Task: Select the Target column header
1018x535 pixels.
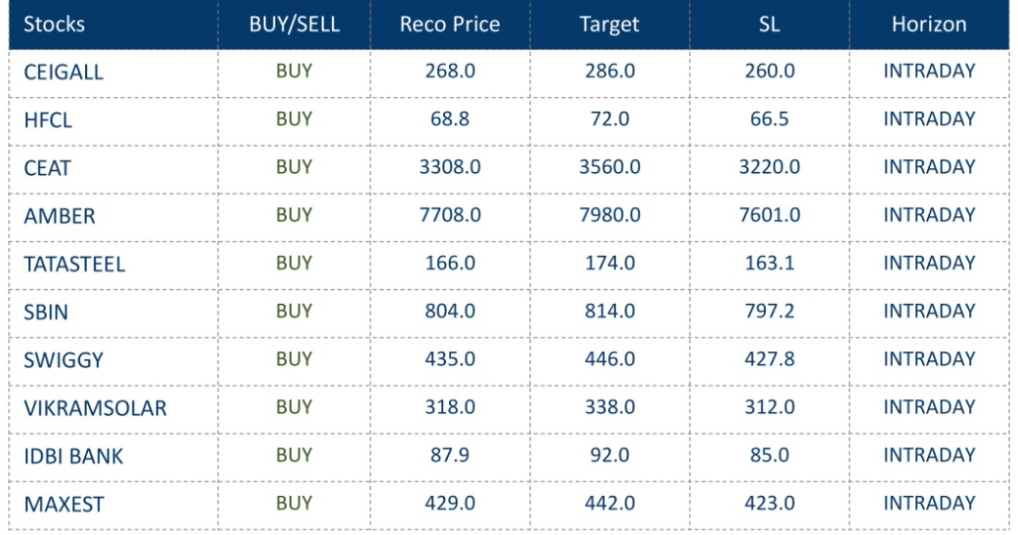Action: [609, 25]
